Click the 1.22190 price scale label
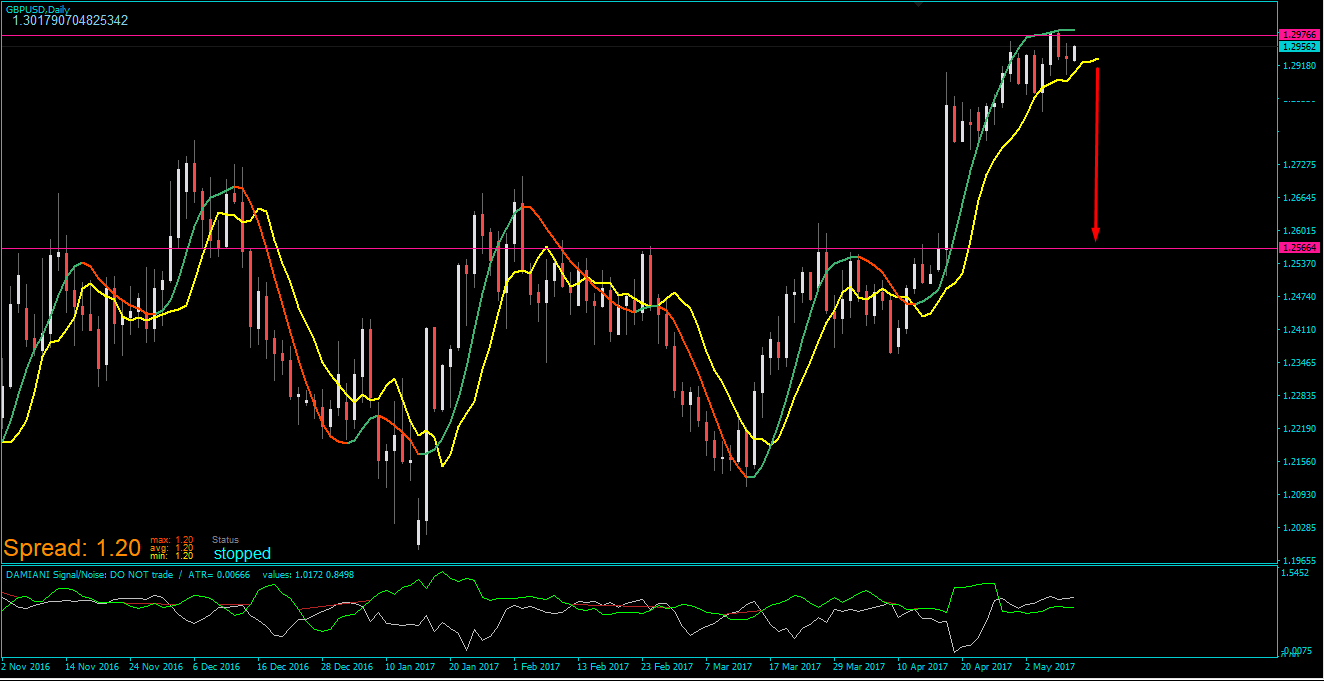Viewport: 1324px width, 681px height. point(1298,429)
